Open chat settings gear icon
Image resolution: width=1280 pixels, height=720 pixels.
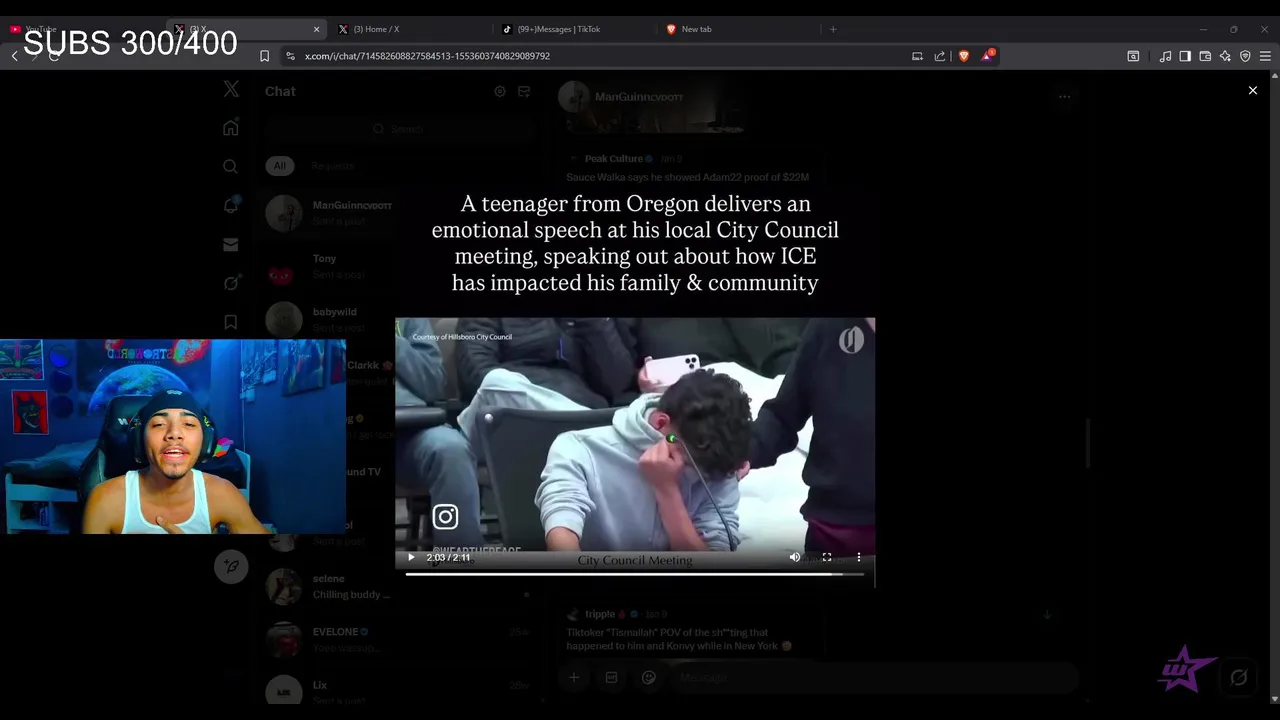coord(500,91)
